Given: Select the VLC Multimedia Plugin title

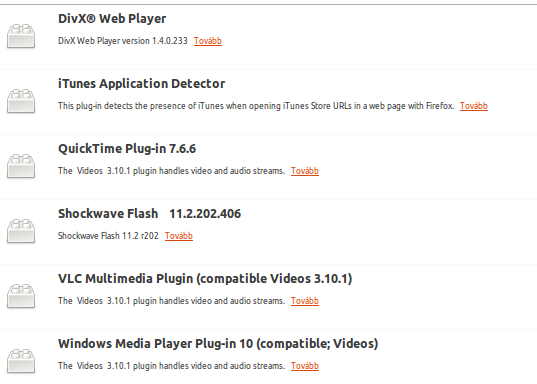Looking at the screenshot, I should [205, 279].
